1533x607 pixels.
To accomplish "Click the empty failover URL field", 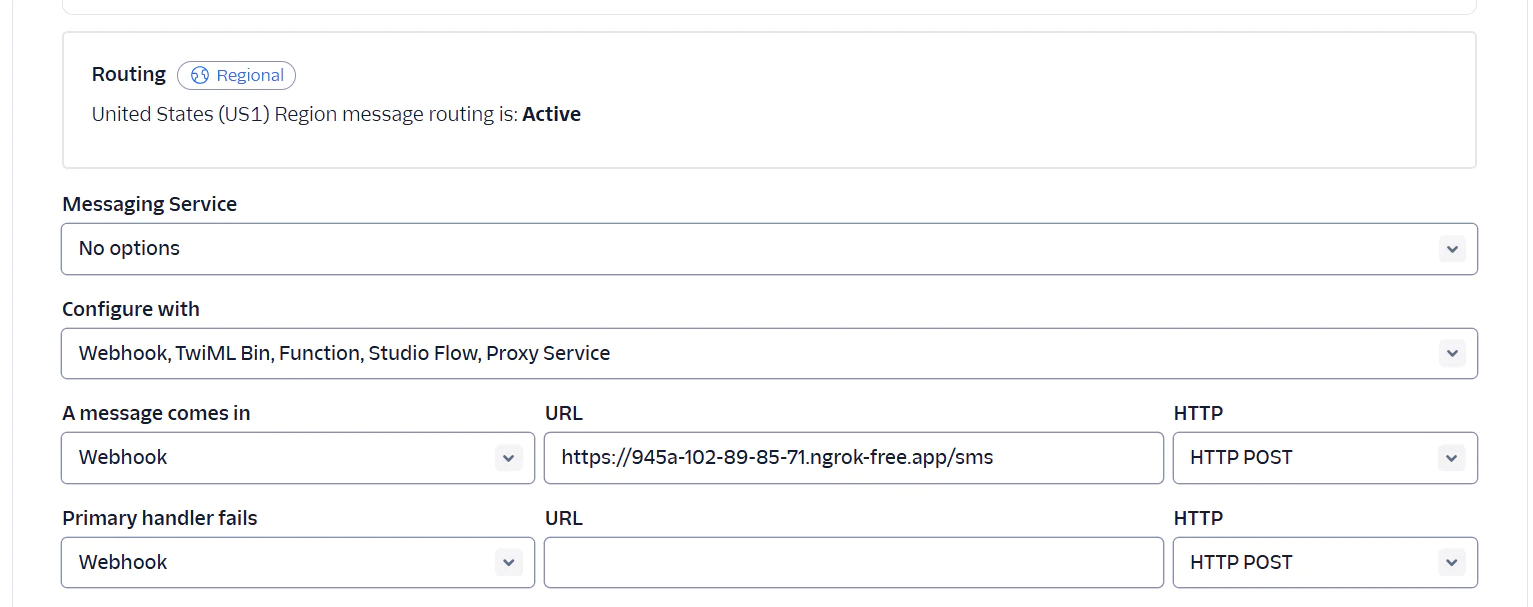I will 853,562.
